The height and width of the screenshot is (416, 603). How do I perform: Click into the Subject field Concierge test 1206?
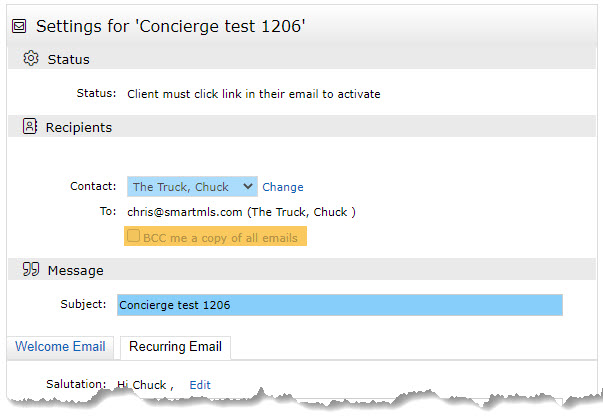[340, 305]
